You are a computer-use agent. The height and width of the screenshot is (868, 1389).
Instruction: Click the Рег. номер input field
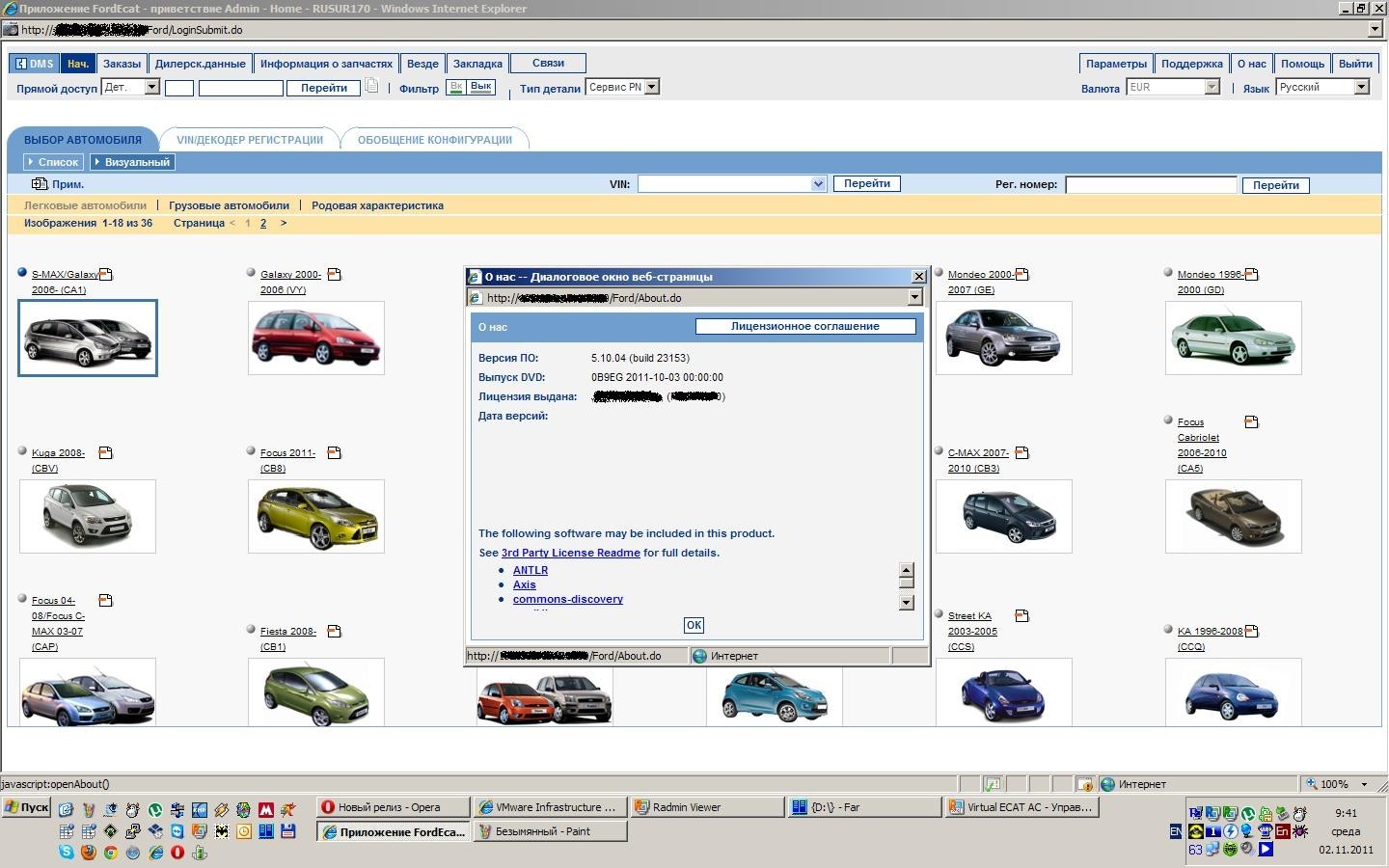[x=1151, y=184]
